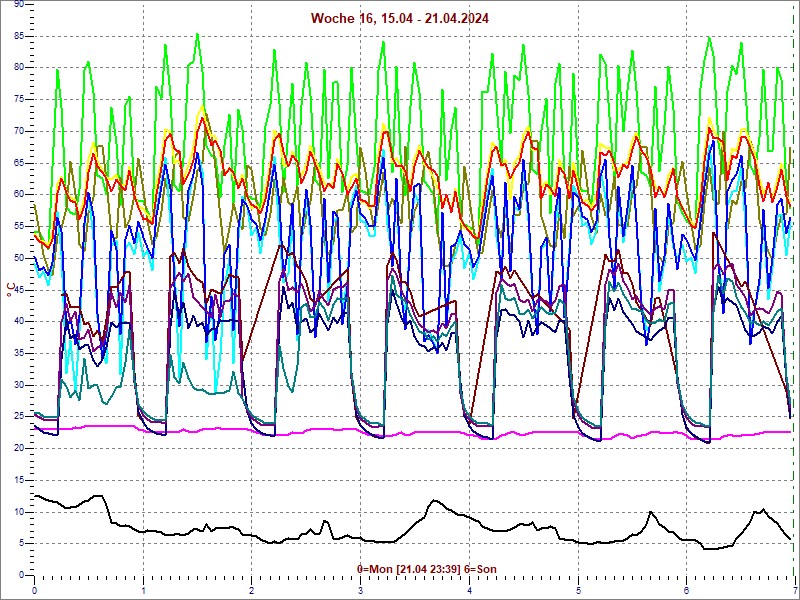Click the "75" temperature axis label

18,99
